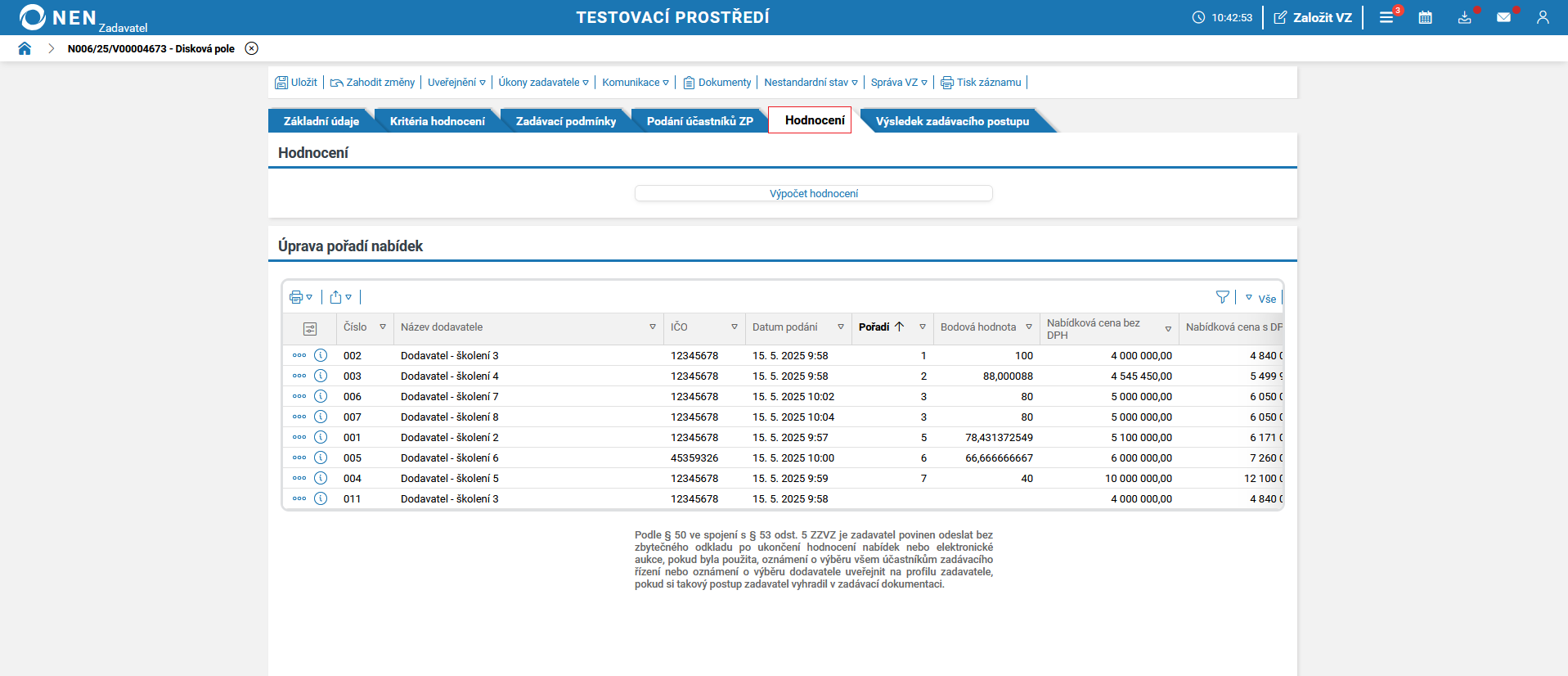
Task: Open row actions dots for Dodavatel - školení 6
Action: 299,457
